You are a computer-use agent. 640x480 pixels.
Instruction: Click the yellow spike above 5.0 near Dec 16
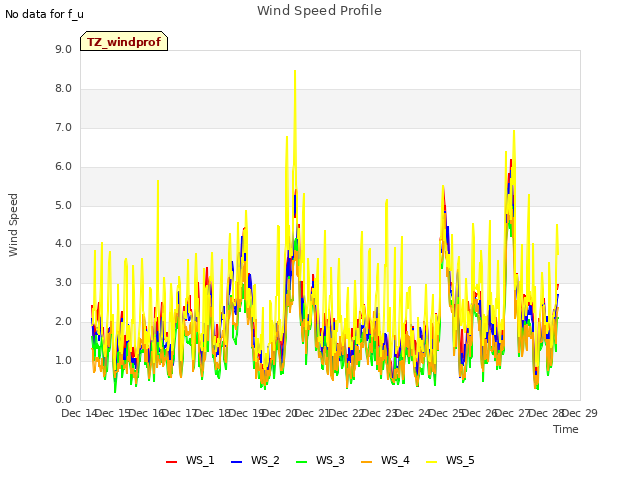pos(158,181)
